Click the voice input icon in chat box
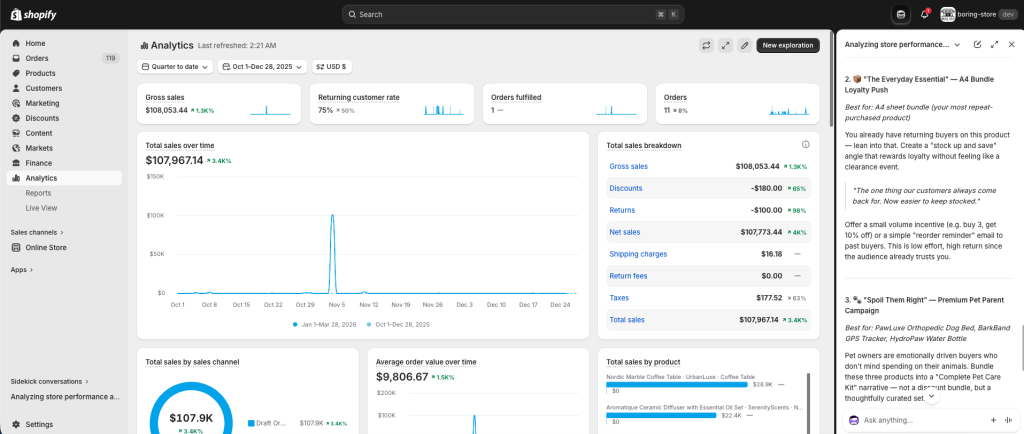 point(1010,420)
